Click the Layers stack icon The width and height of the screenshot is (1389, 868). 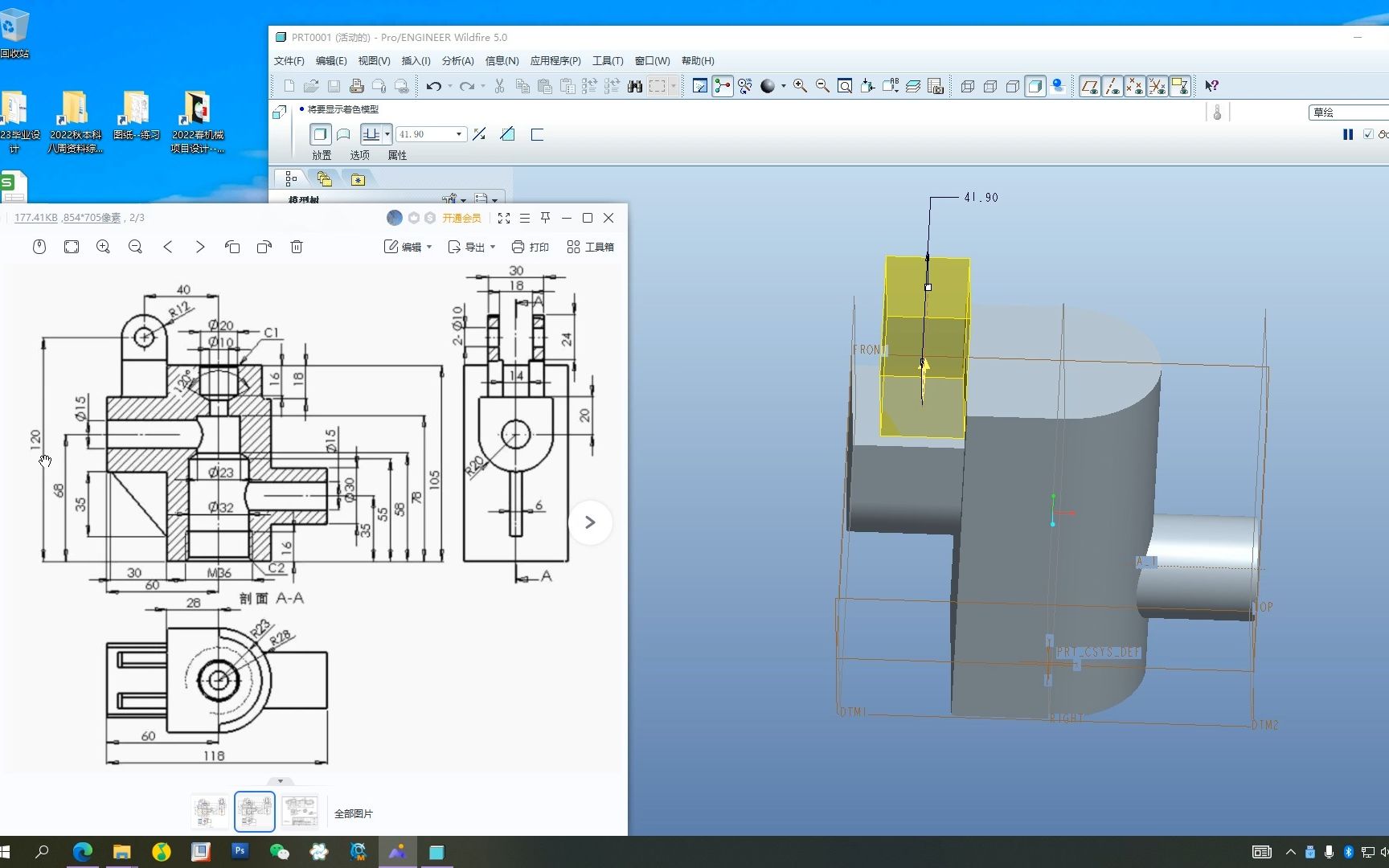point(913,86)
